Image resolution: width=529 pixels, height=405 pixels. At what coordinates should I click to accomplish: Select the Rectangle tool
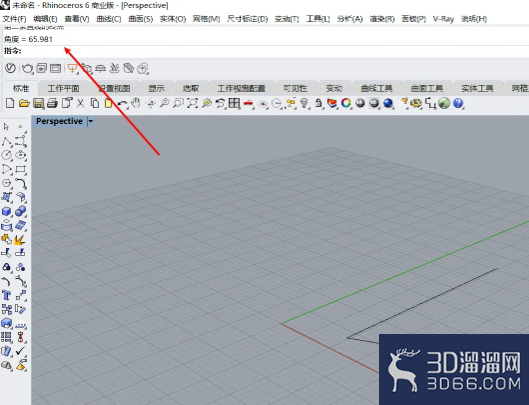[21, 169]
